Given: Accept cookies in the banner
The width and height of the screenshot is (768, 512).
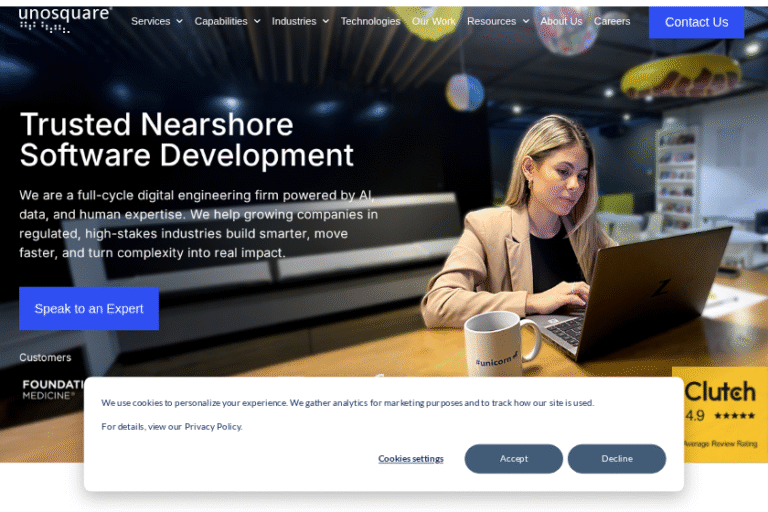Looking at the screenshot, I should (x=514, y=459).
